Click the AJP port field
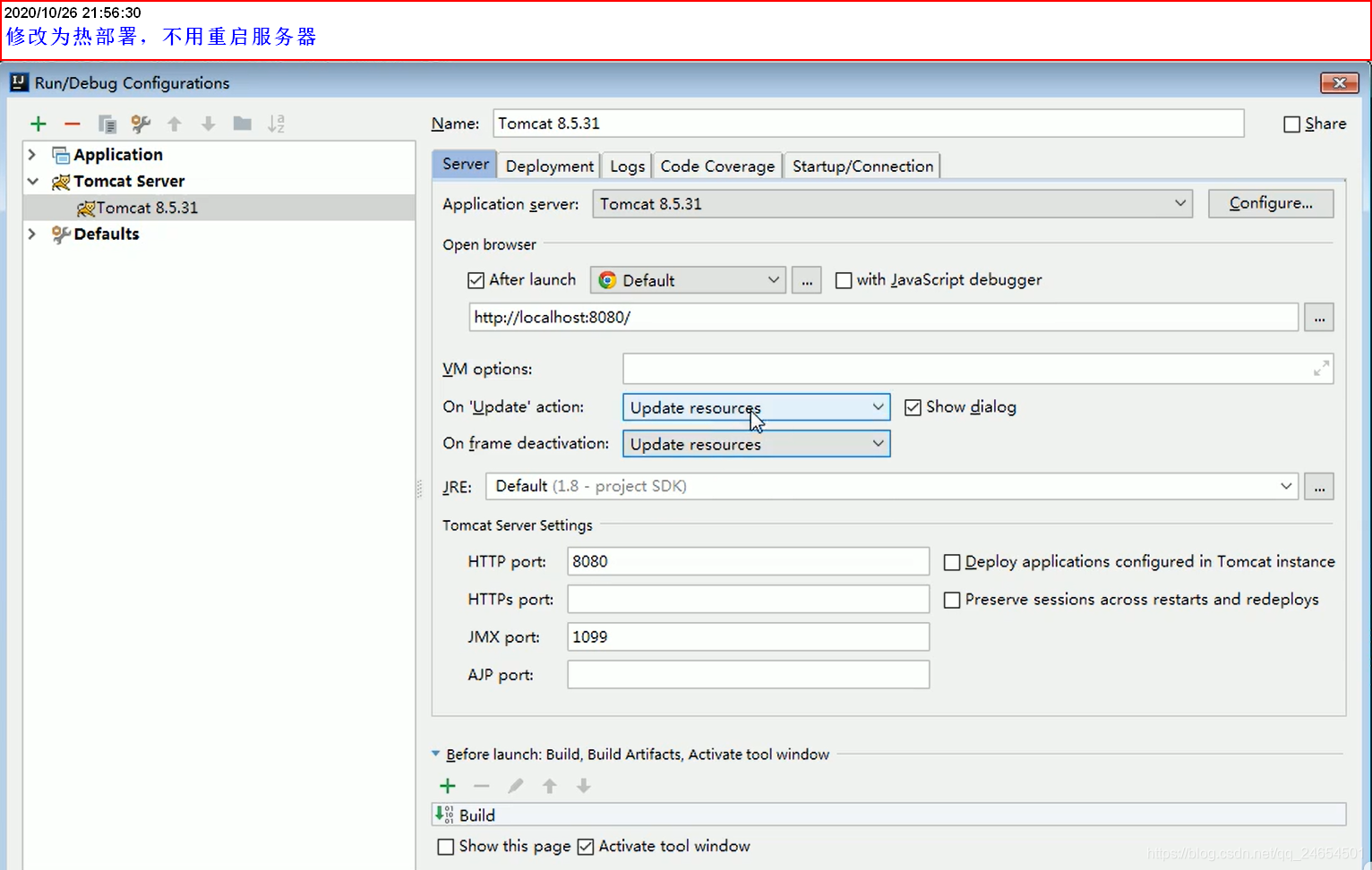Viewport: 1372px width, 870px height. coord(749,674)
